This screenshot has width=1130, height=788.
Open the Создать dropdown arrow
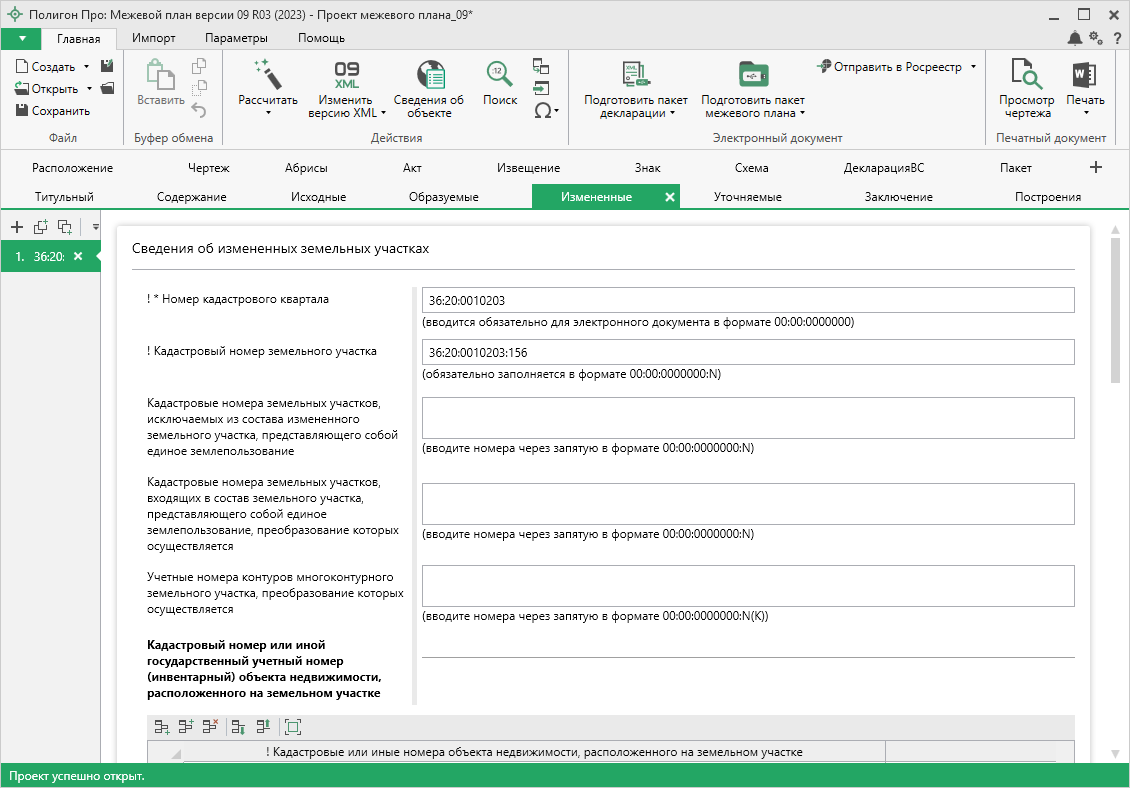pos(86,67)
